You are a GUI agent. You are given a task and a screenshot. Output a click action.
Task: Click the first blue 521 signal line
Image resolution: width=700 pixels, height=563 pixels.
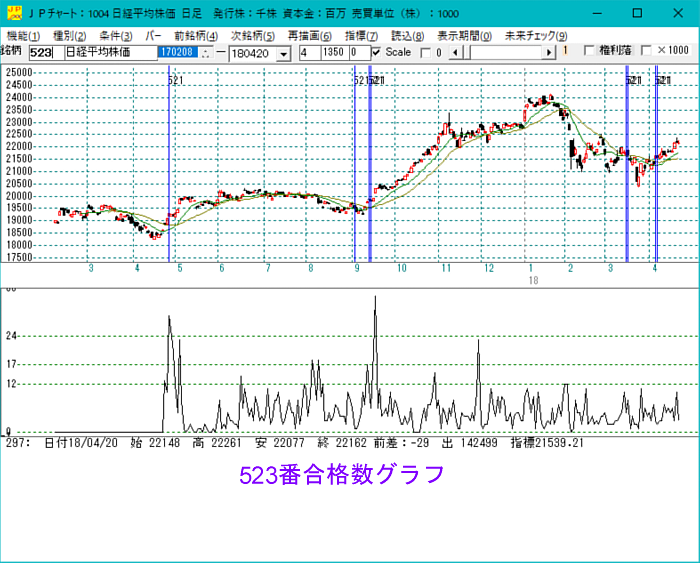click(169, 163)
